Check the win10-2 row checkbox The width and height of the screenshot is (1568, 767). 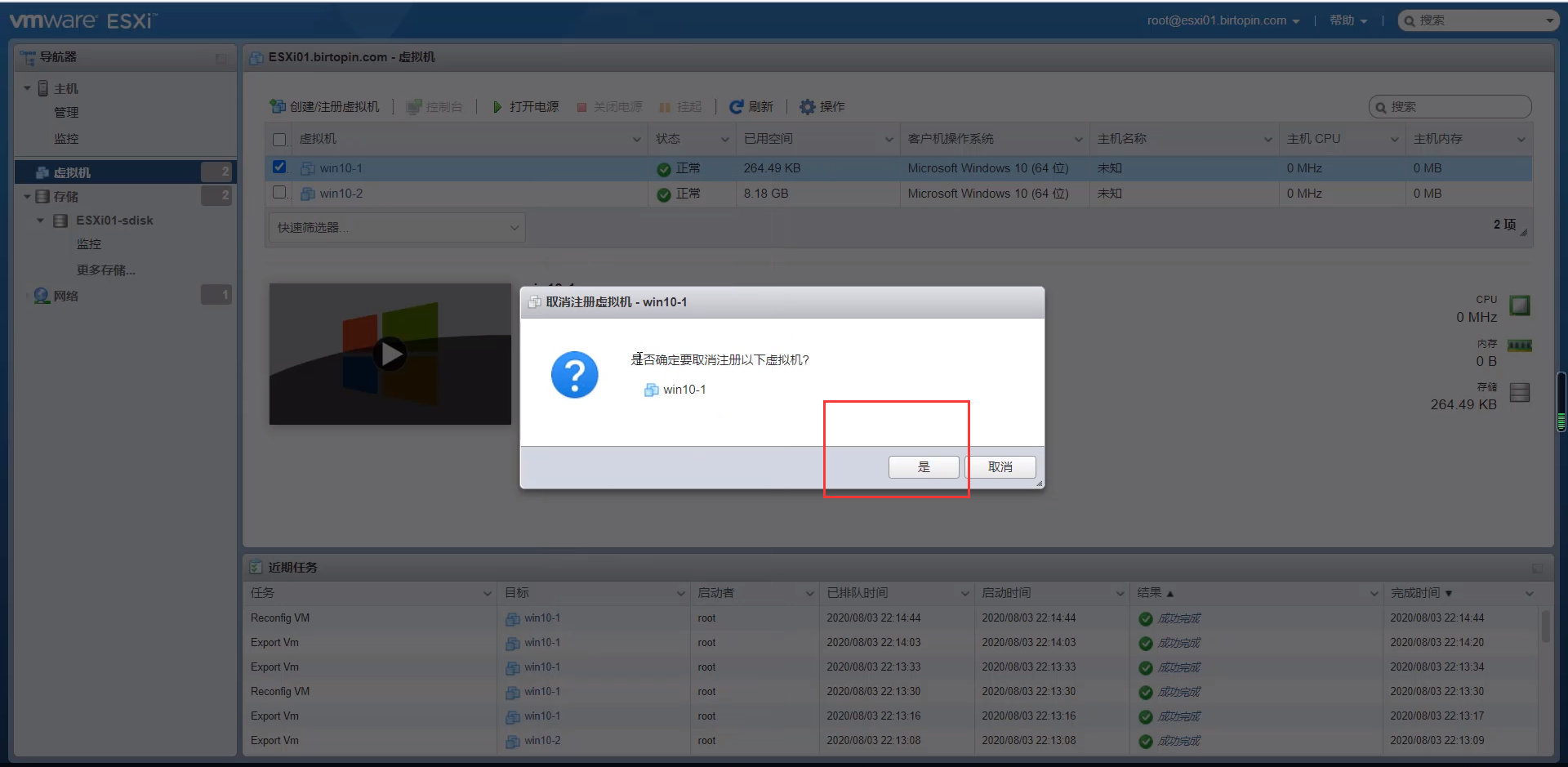279,193
